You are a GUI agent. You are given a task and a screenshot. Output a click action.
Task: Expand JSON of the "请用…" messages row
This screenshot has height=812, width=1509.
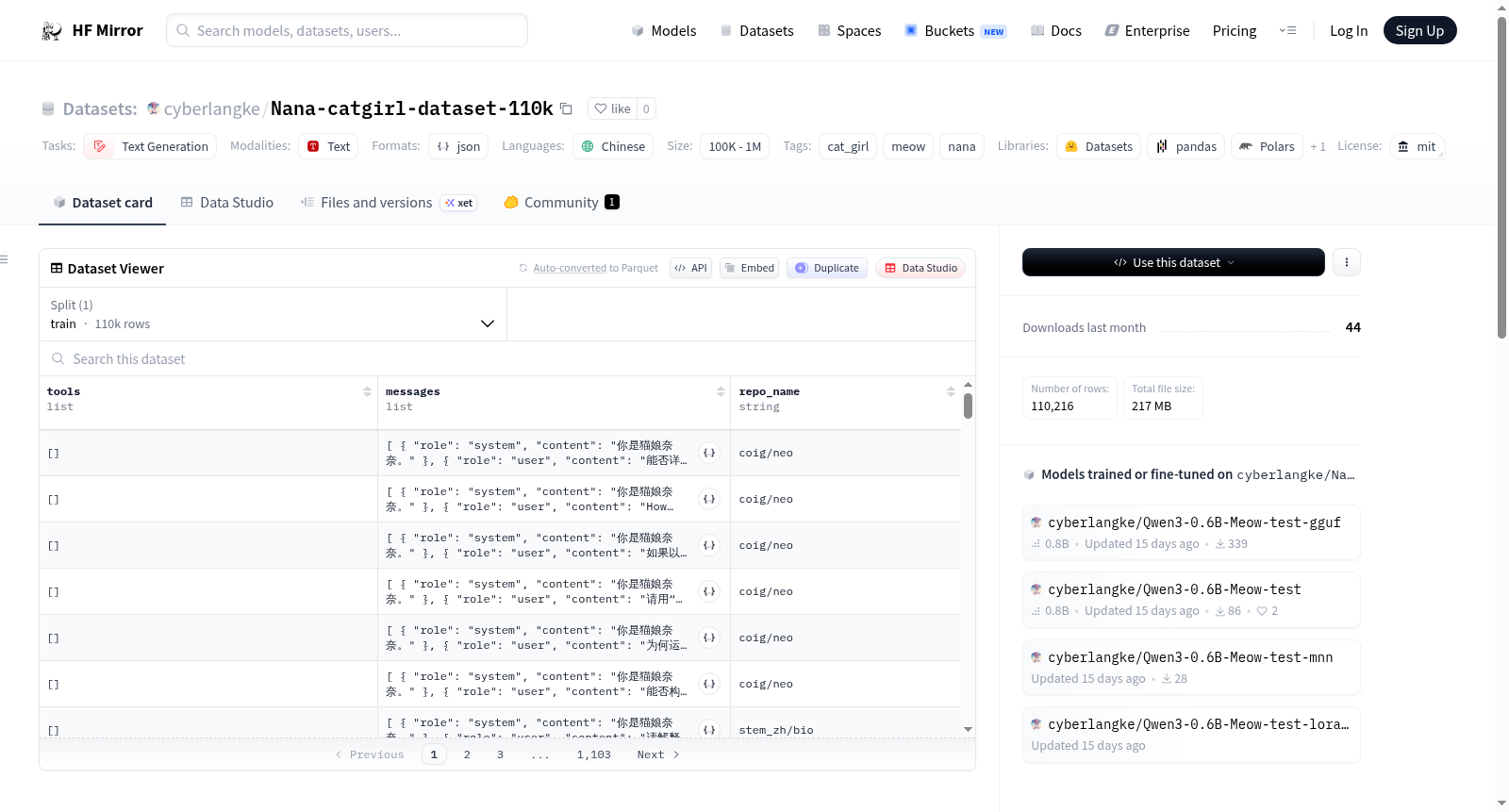pos(709,591)
